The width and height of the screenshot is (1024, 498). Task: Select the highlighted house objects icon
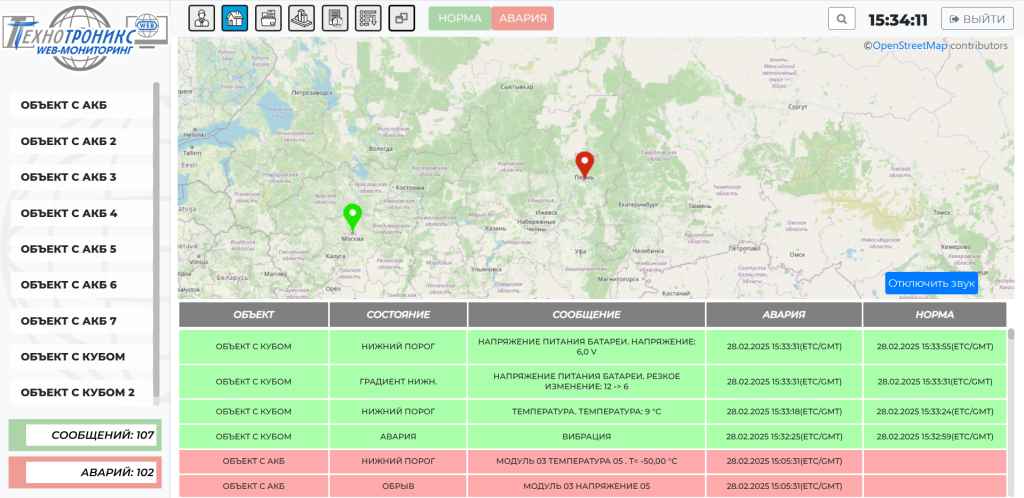tap(235, 18)
